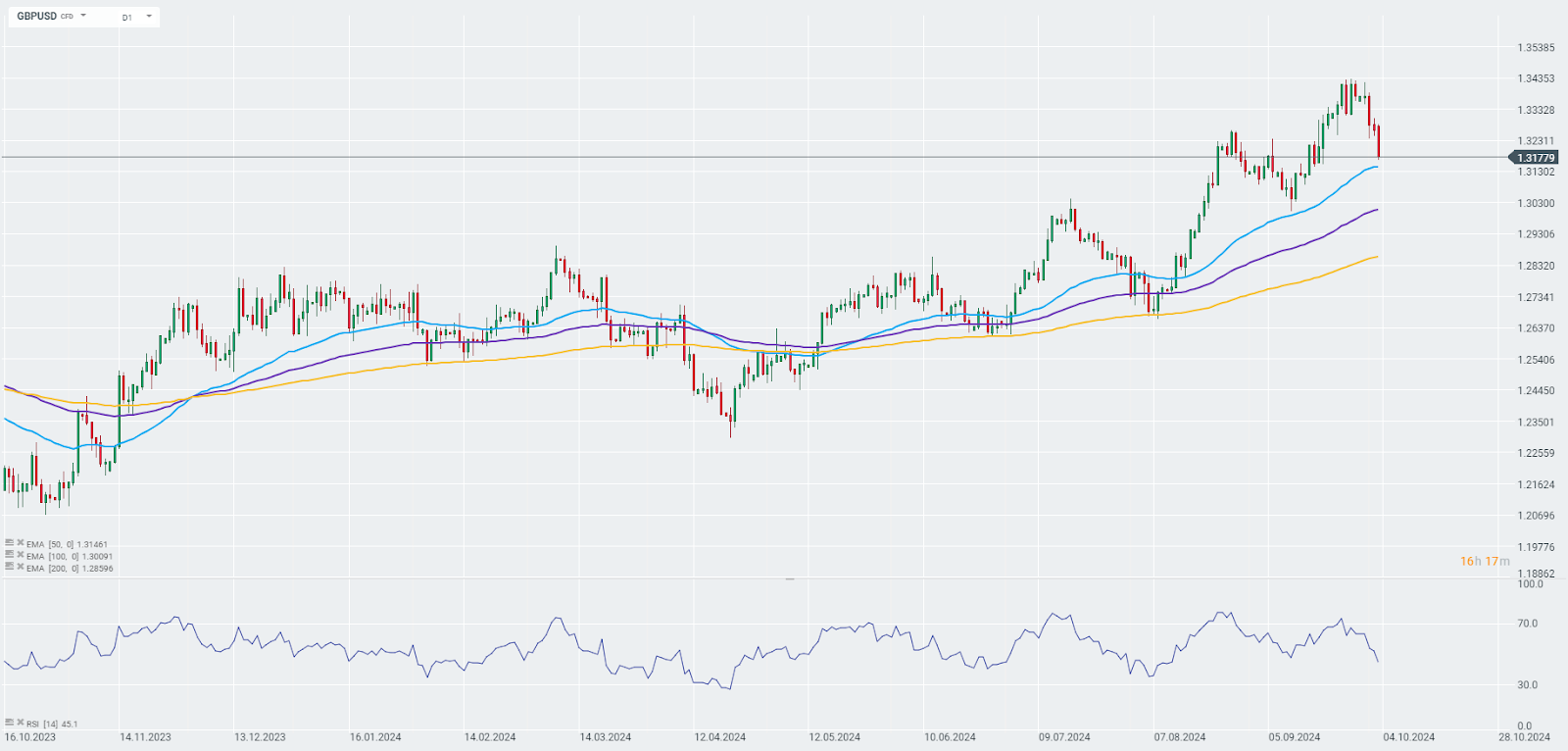Open settings icon for the EMA 200 indicator
Screen dimensions: 1568x751
click(x=9, y=566)
